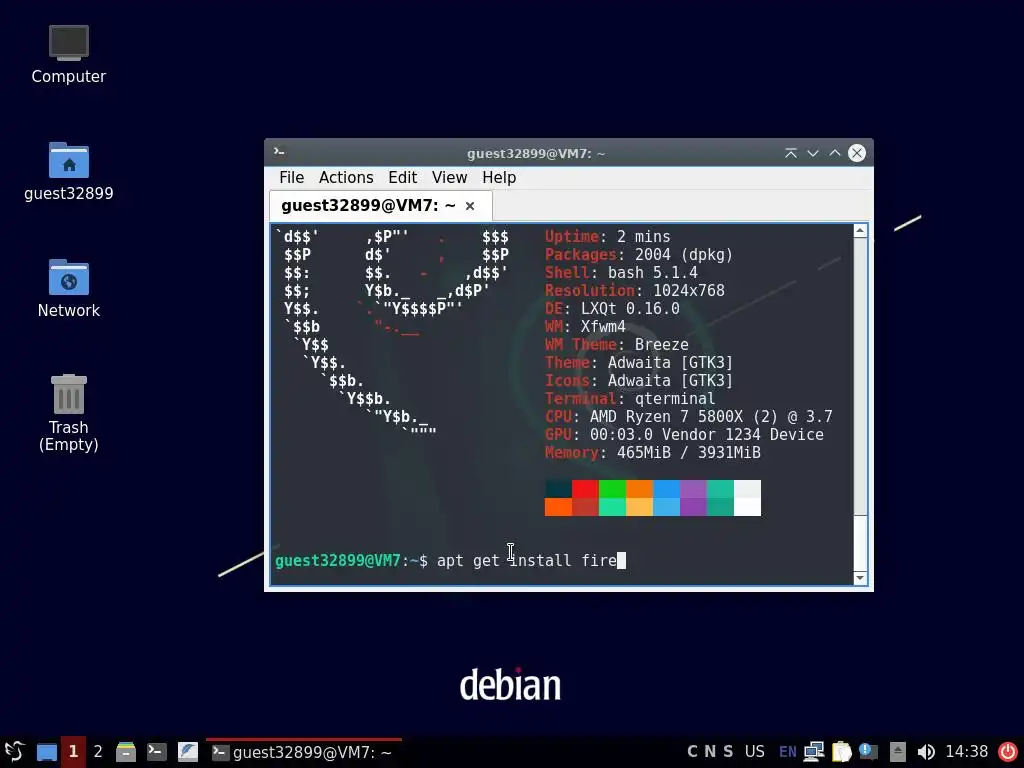
Task: Select the guest32899 home folder icon
Action: pos(69,172)
